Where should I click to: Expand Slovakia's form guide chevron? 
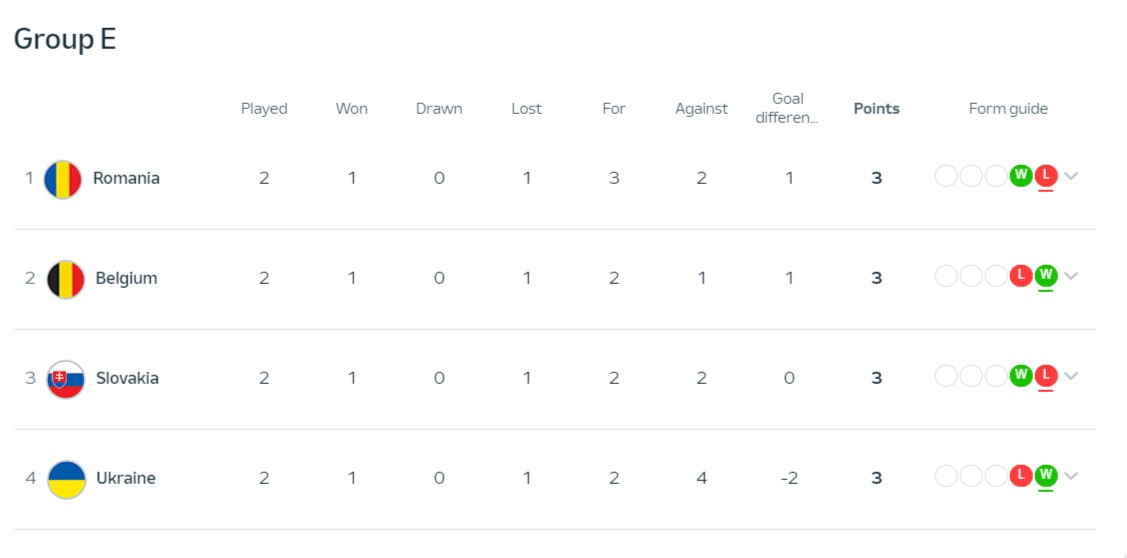pyautogui.click(x=1071, y=375)
